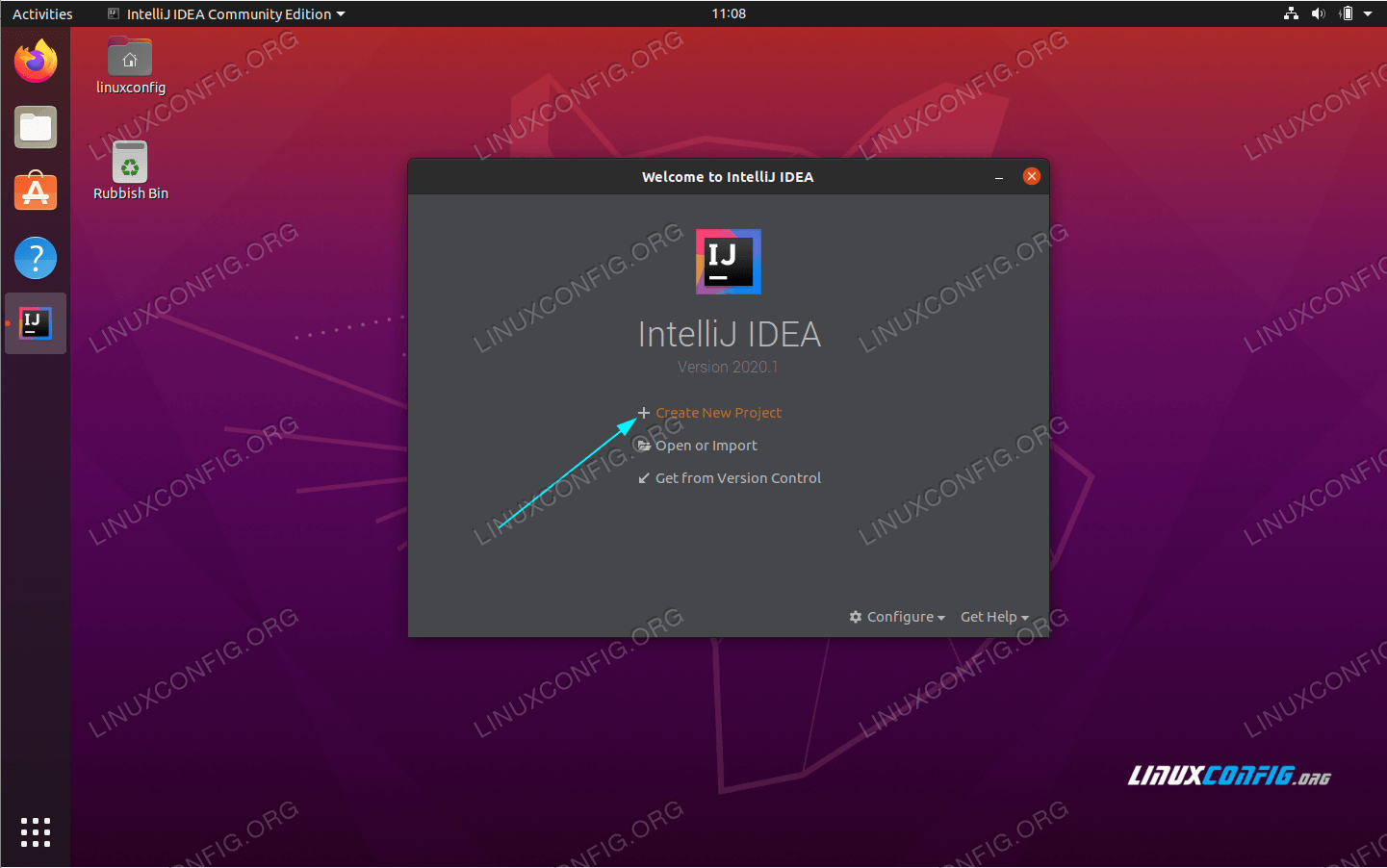
Task: Minimize the Welcome to IntelliJ IDEA window
Action: click(999, 177)
